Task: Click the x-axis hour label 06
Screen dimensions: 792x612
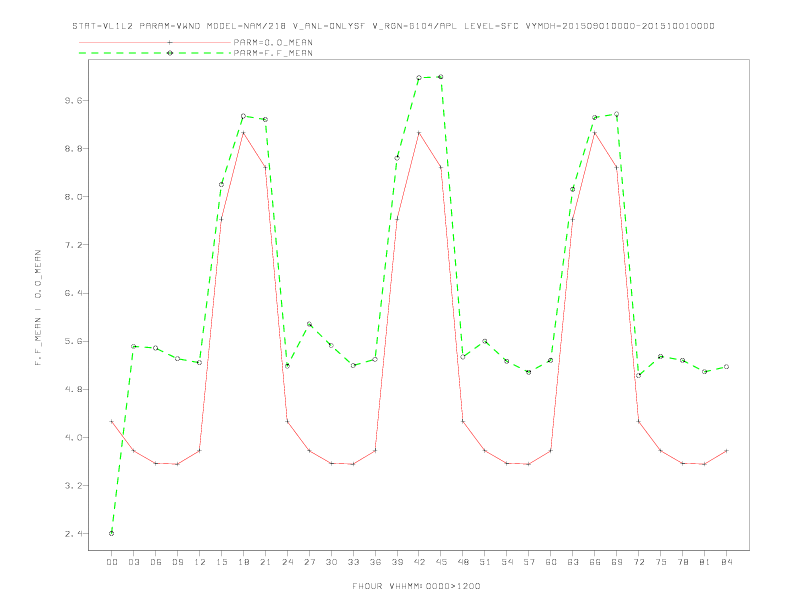Action: [x=156, y=562]
